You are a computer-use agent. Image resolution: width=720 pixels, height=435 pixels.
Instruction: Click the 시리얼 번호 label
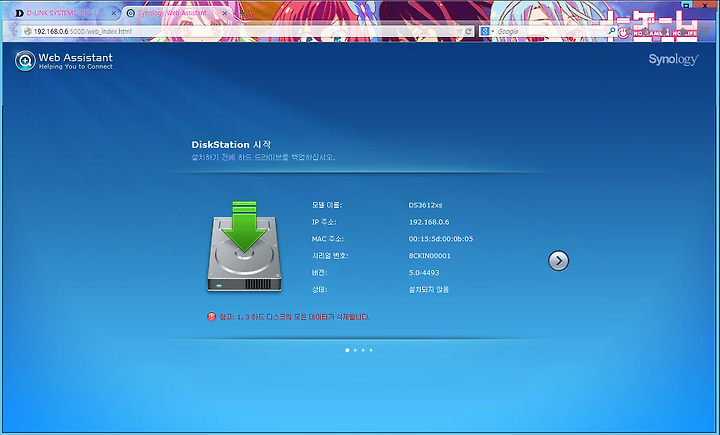click(330, 256)
